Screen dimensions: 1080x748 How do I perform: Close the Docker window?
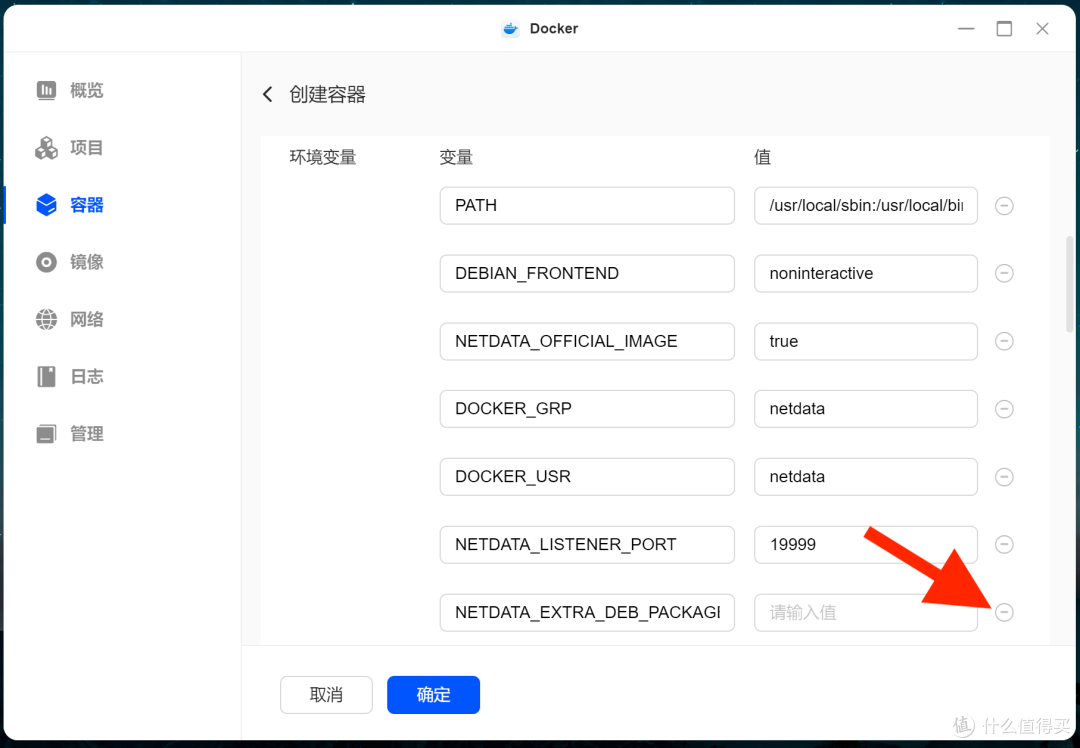(x=1042, y=28)
